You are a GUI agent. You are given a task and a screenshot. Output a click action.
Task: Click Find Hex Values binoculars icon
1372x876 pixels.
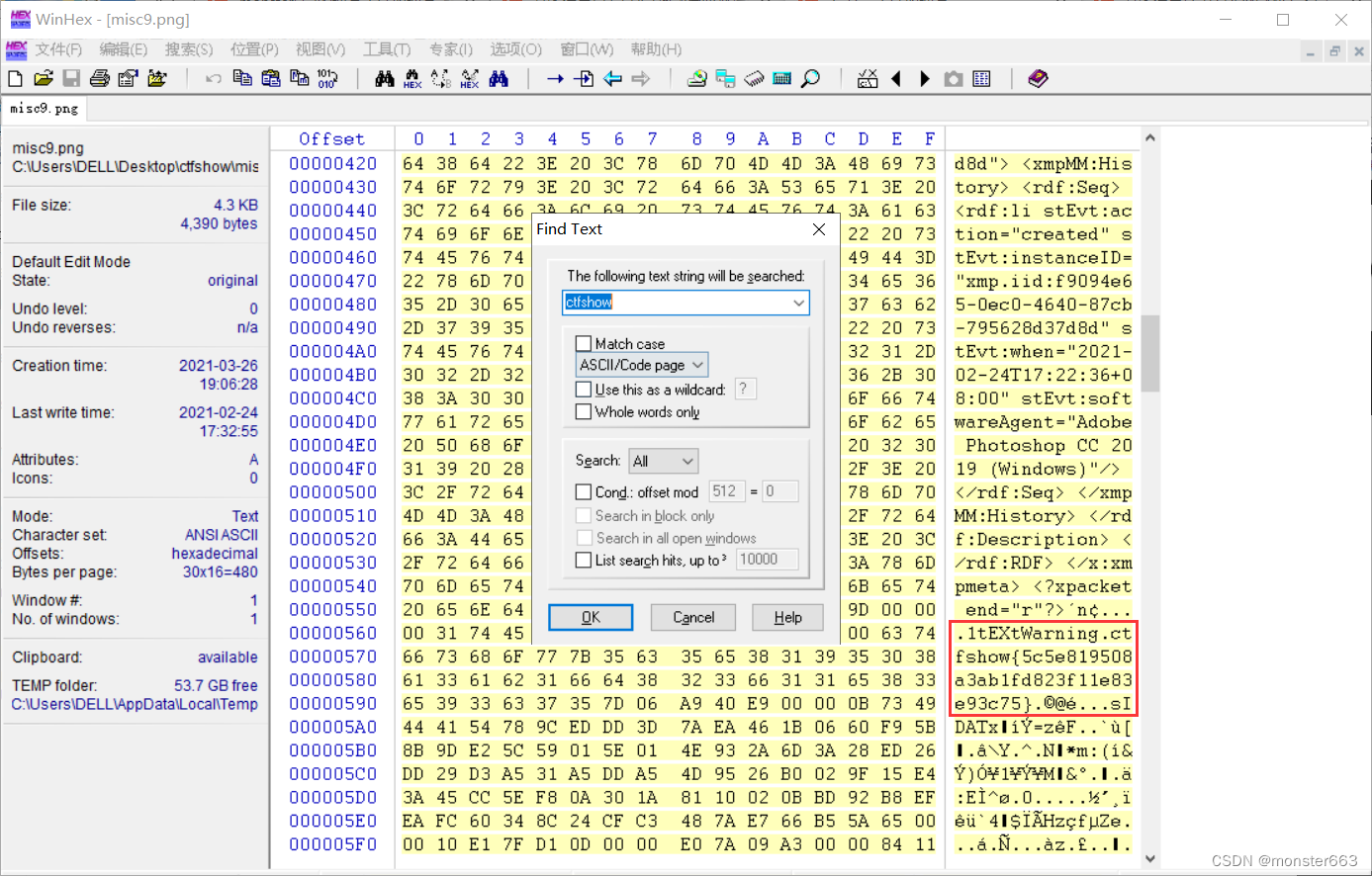tap(412, 78)
